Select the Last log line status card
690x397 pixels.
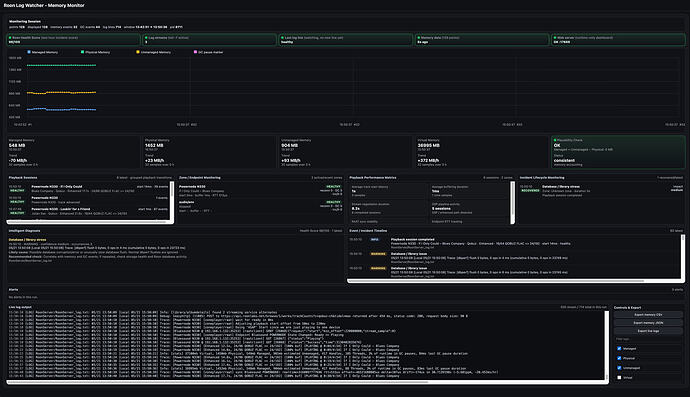click(x=345, y=40)
